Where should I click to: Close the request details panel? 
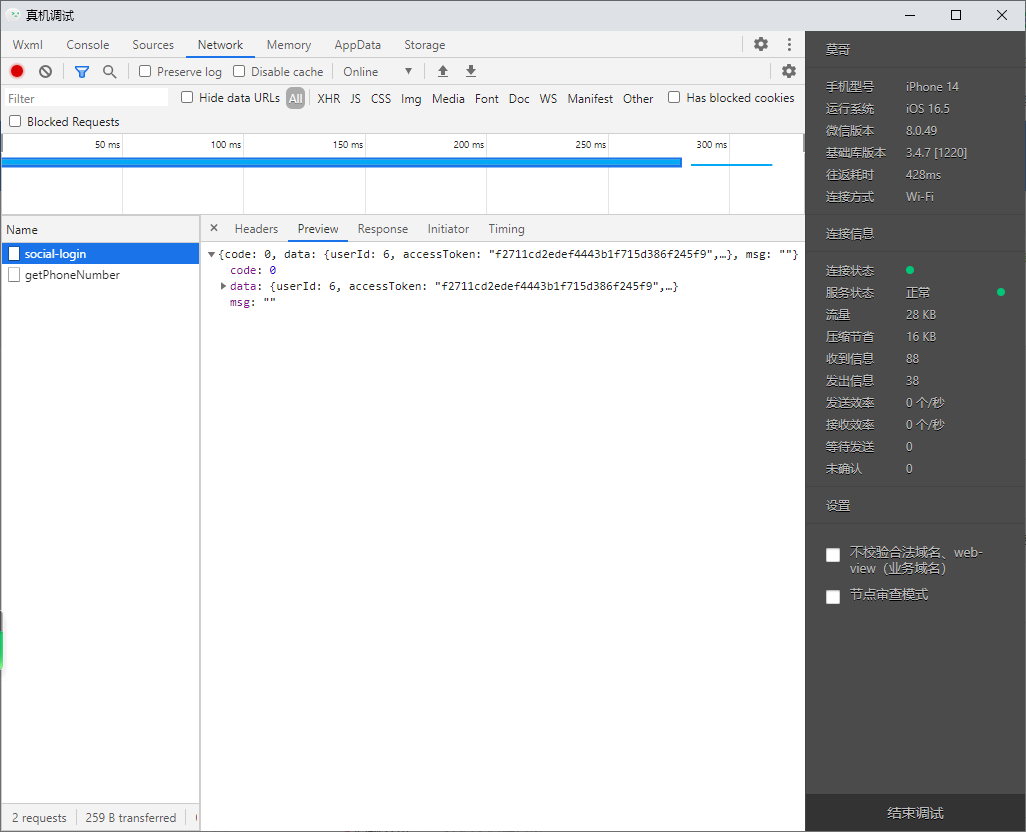tap(214, 228)
